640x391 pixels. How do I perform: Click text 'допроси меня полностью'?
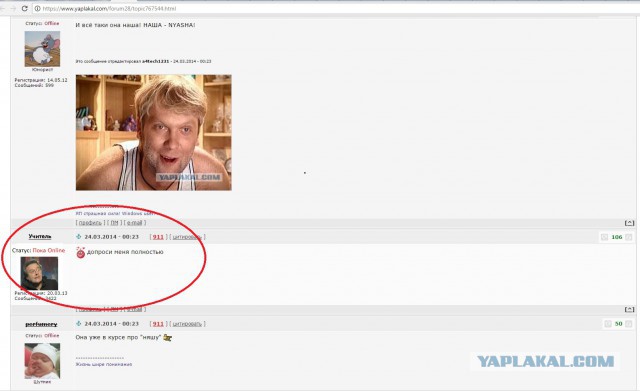[x=125, y=252]
